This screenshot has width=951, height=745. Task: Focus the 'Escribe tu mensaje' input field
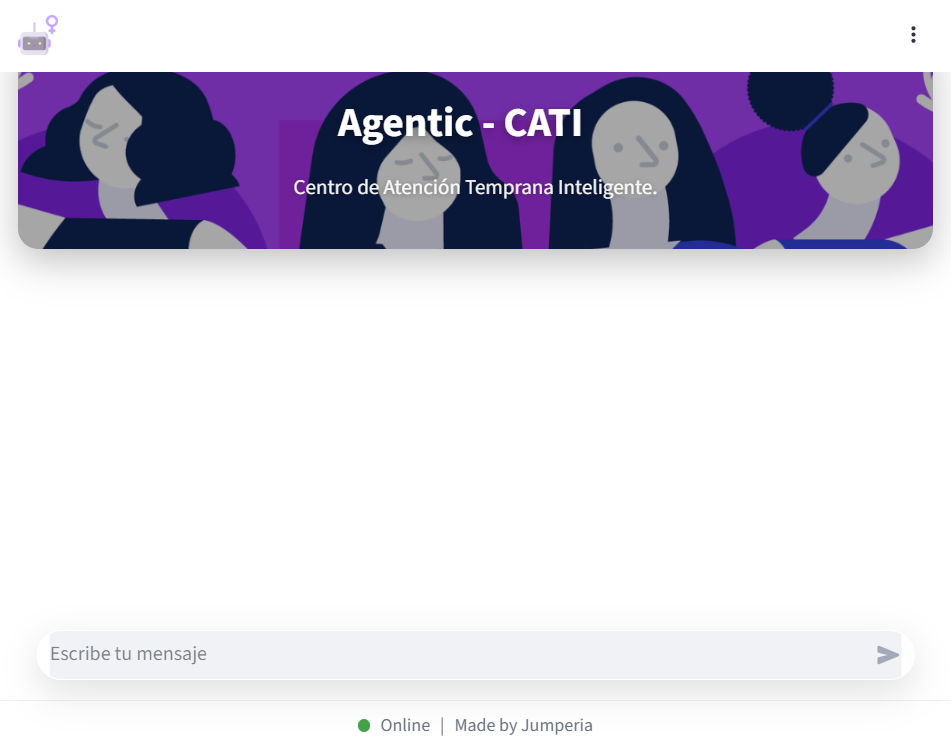coord(461,654)
